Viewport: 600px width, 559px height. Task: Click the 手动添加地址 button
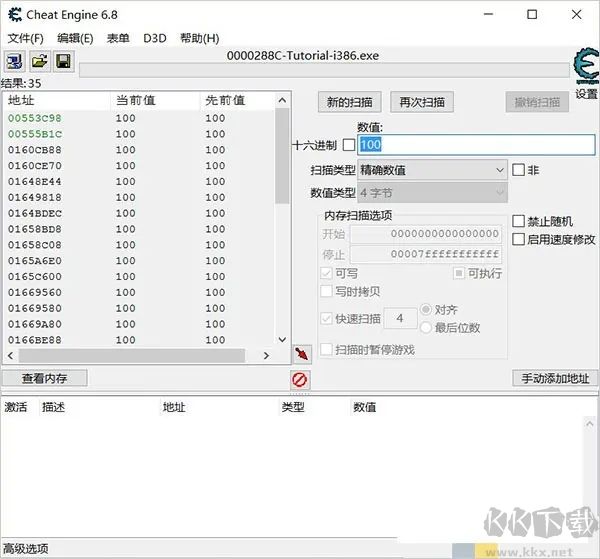pyautogui.click(x=554, y=378)
